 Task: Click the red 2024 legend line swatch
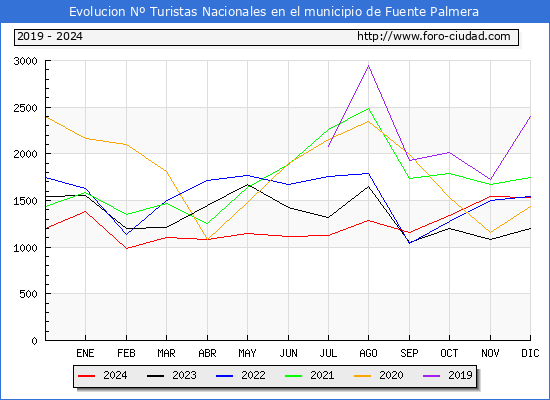point(86,376)
